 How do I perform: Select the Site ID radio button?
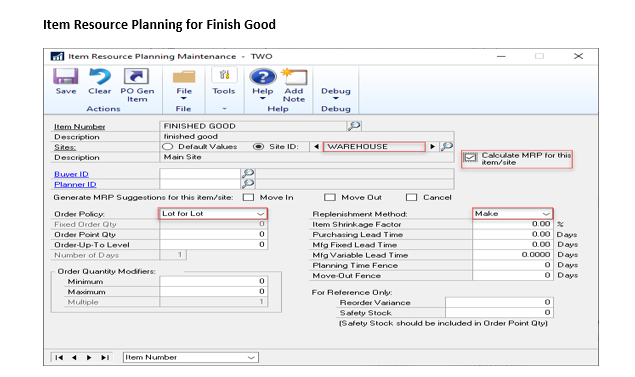pyautogui.click(x=258, y=147)
